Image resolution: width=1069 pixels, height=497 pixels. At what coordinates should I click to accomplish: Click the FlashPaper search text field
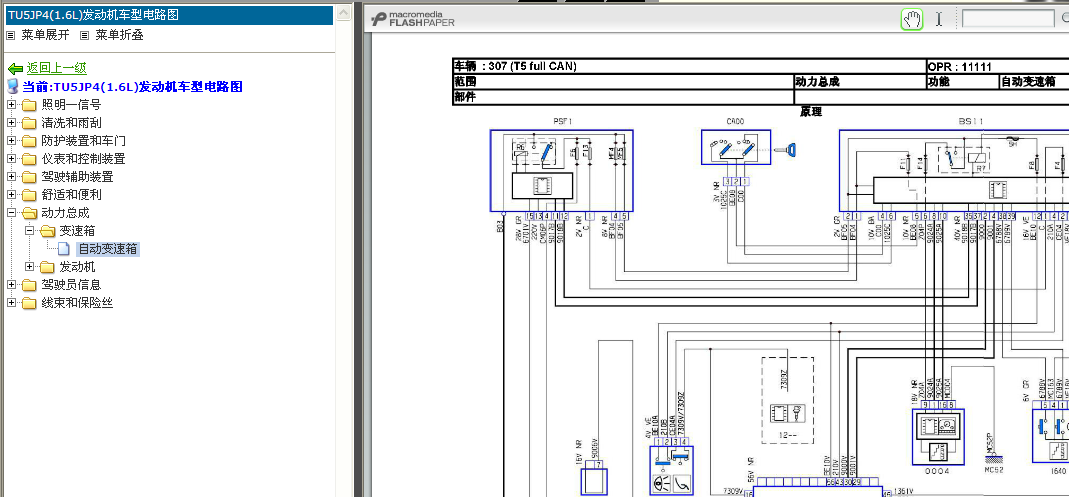click(x=1008, y=18)
